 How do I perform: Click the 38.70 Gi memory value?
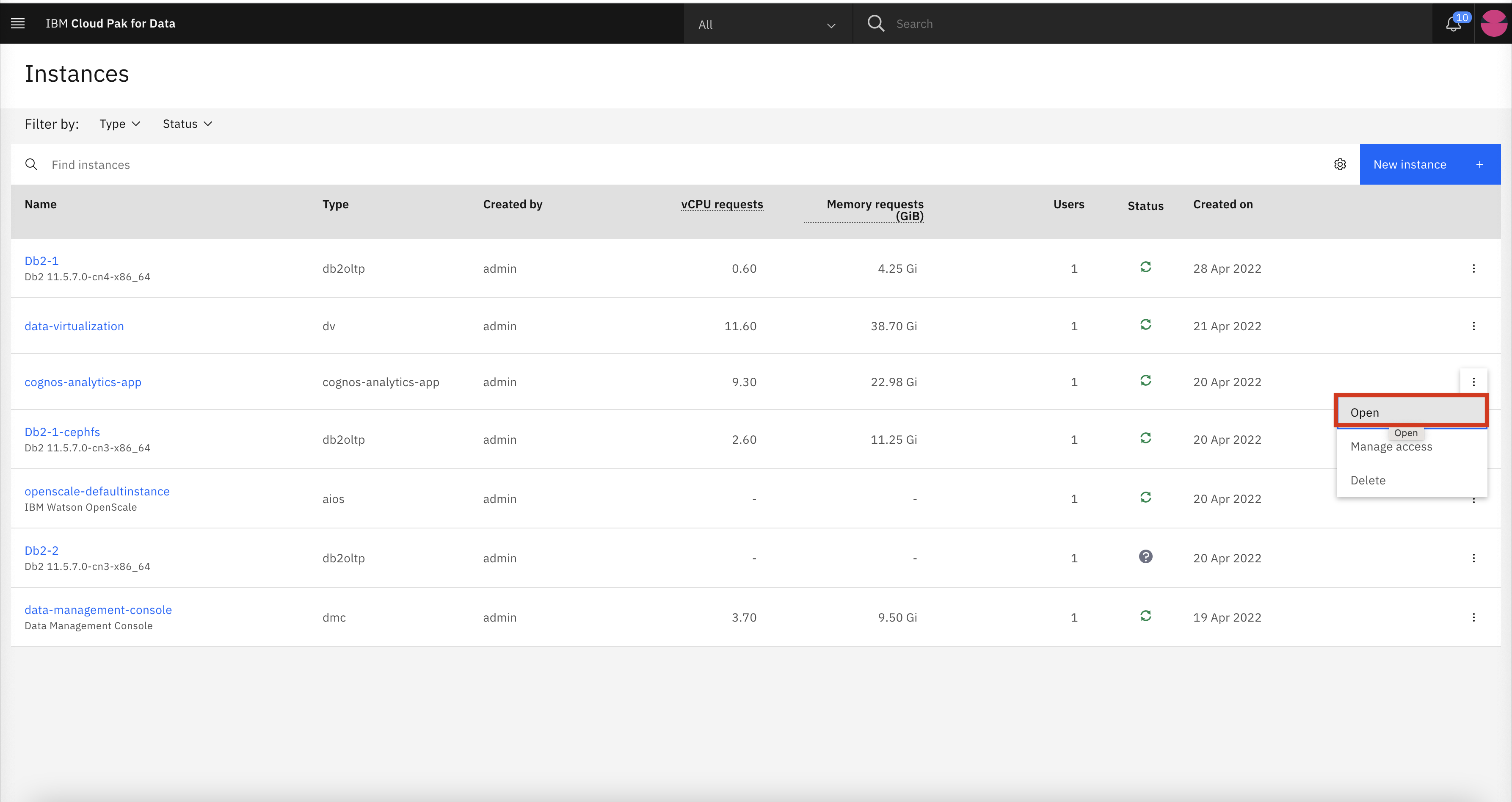893,326
